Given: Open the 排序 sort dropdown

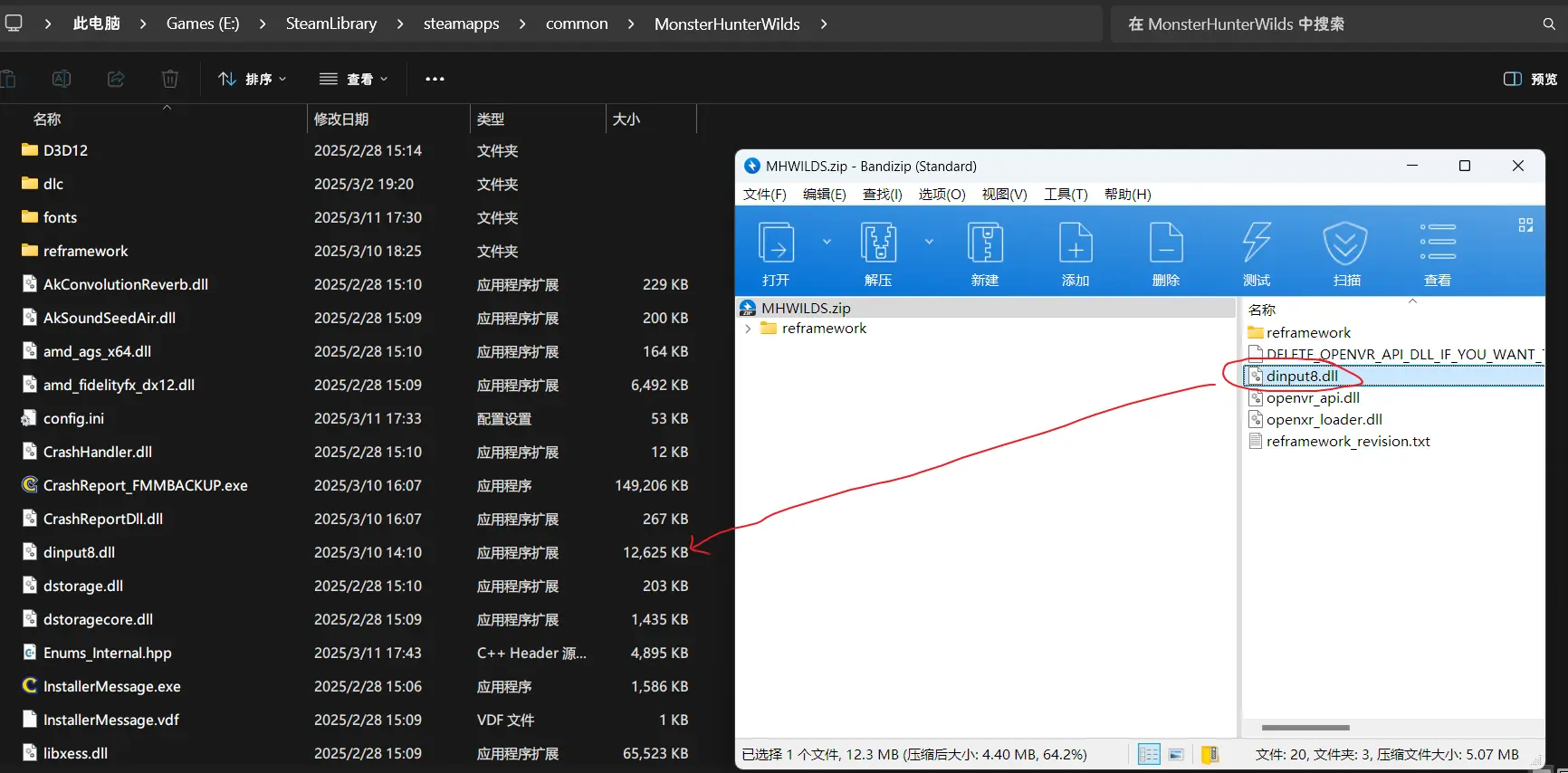Looking at the screenshot, I should [x=253, y=79].
